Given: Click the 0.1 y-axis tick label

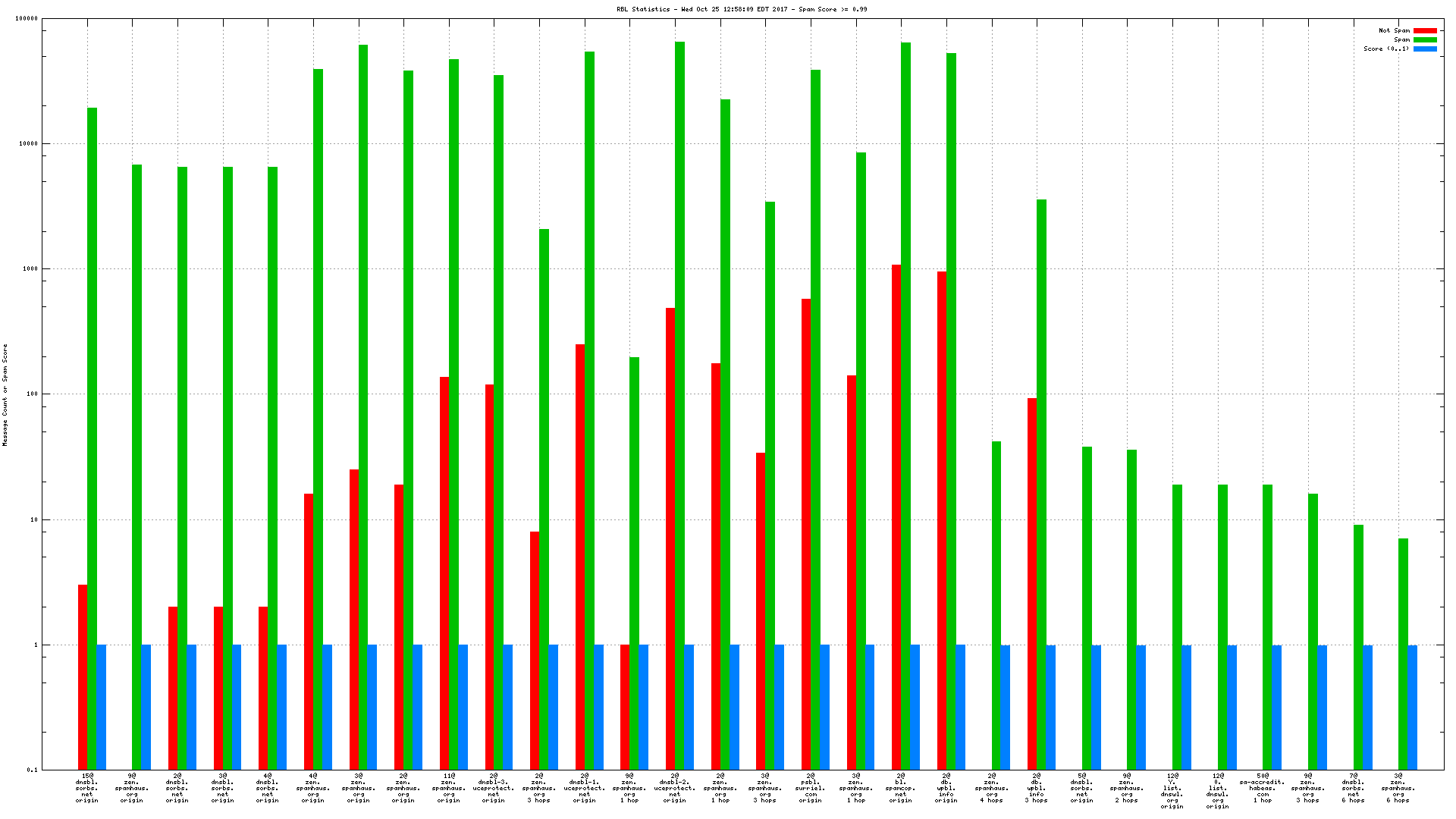Looking at the screenshot, I should [x=33, y=770].
